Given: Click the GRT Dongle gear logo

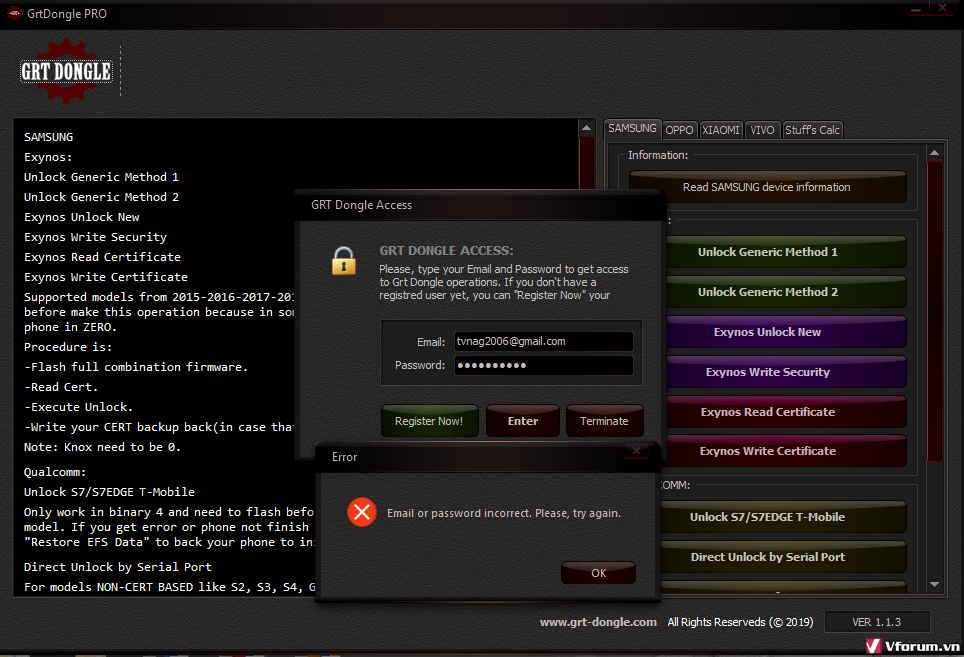Looking at the screenshot, I should [66, 71].
